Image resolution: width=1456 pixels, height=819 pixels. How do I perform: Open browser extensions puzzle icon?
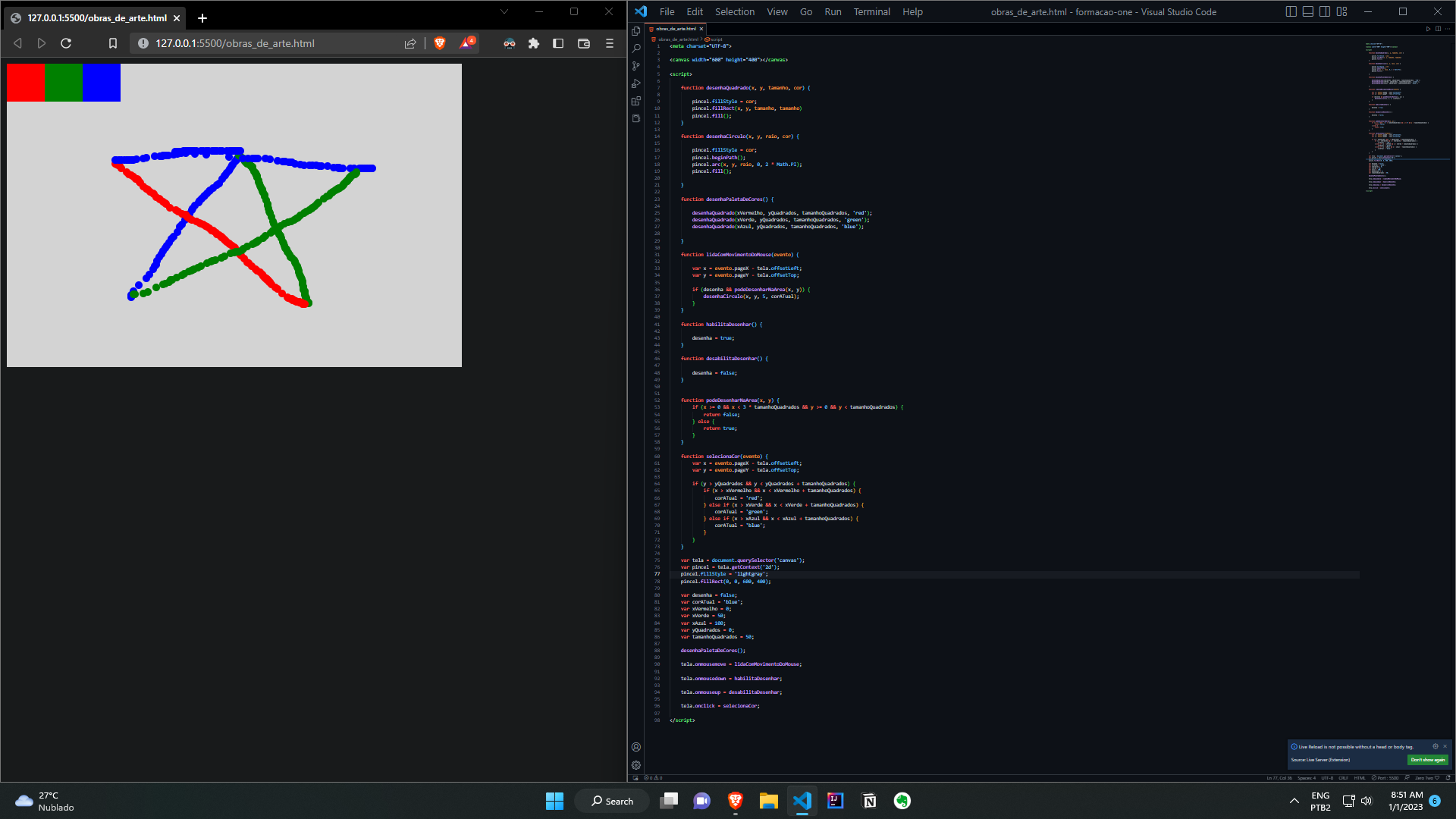click(x=534, y=43)
